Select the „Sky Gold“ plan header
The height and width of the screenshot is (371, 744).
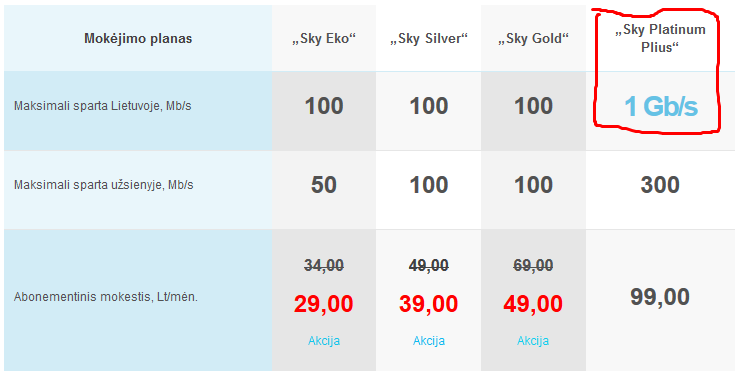point(533,39)
